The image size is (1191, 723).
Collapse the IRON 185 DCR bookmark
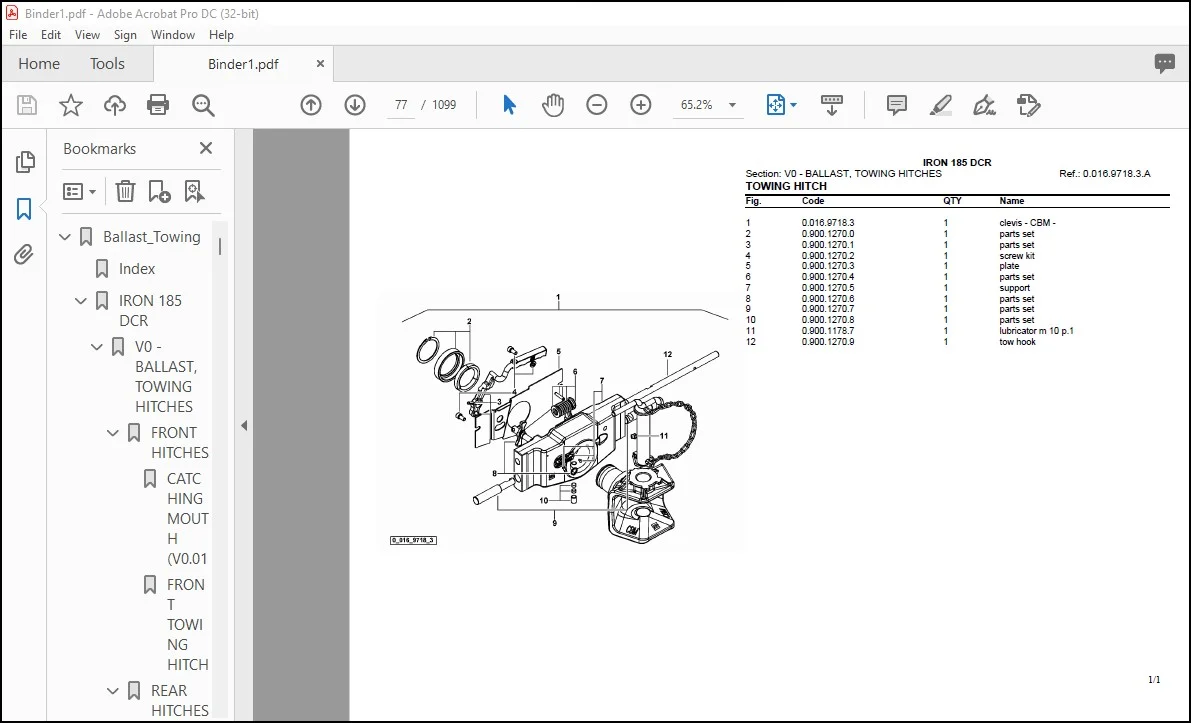pos(81,301)
